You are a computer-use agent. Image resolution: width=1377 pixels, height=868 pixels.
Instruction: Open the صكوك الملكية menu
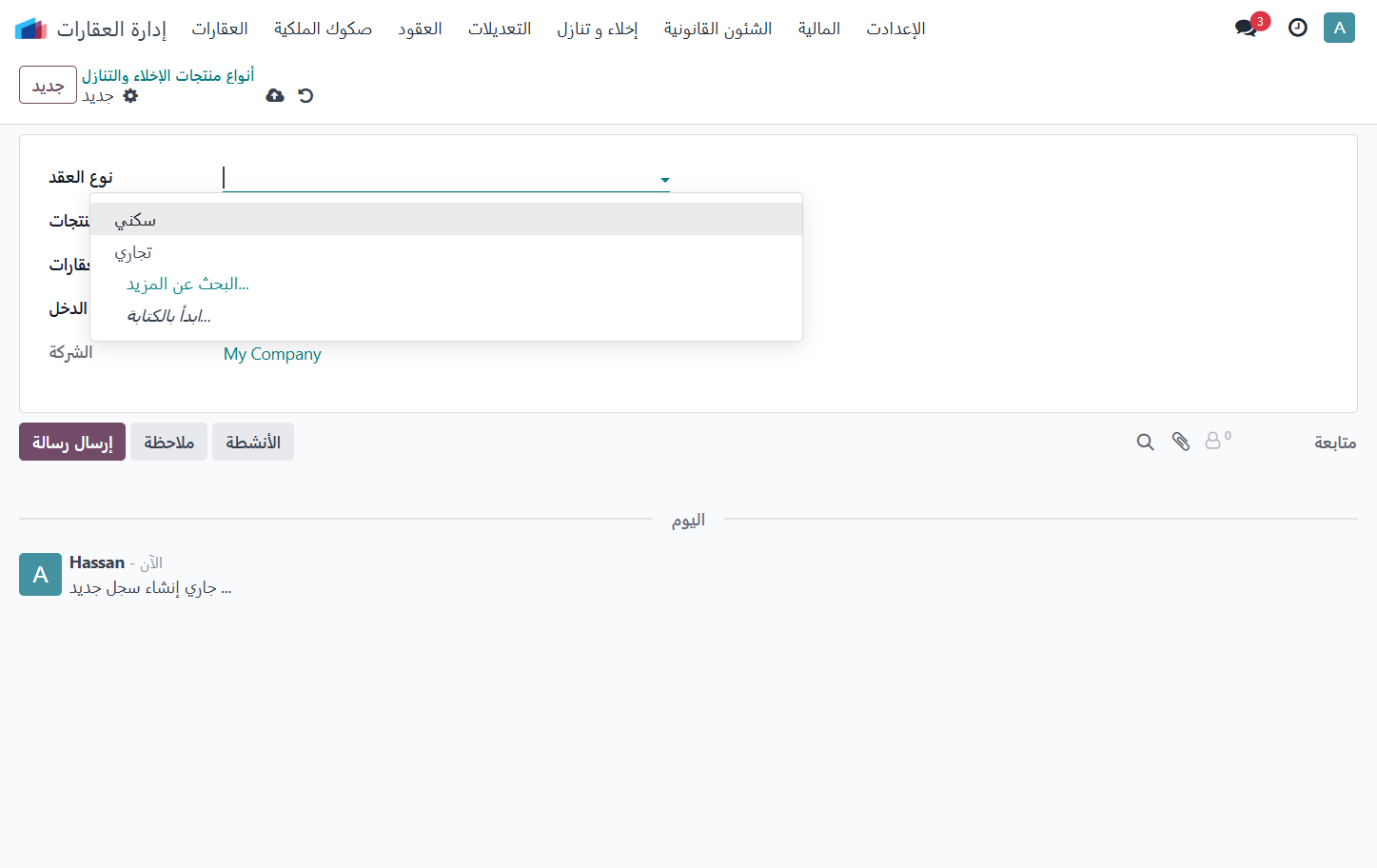[x=323, y=29]
